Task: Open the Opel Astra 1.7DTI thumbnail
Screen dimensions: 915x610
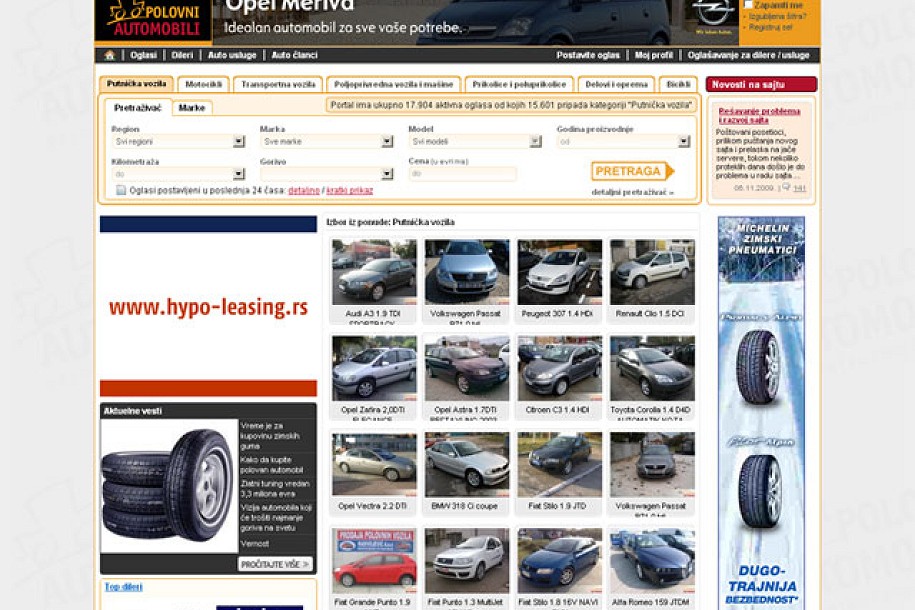Action: 467,368
